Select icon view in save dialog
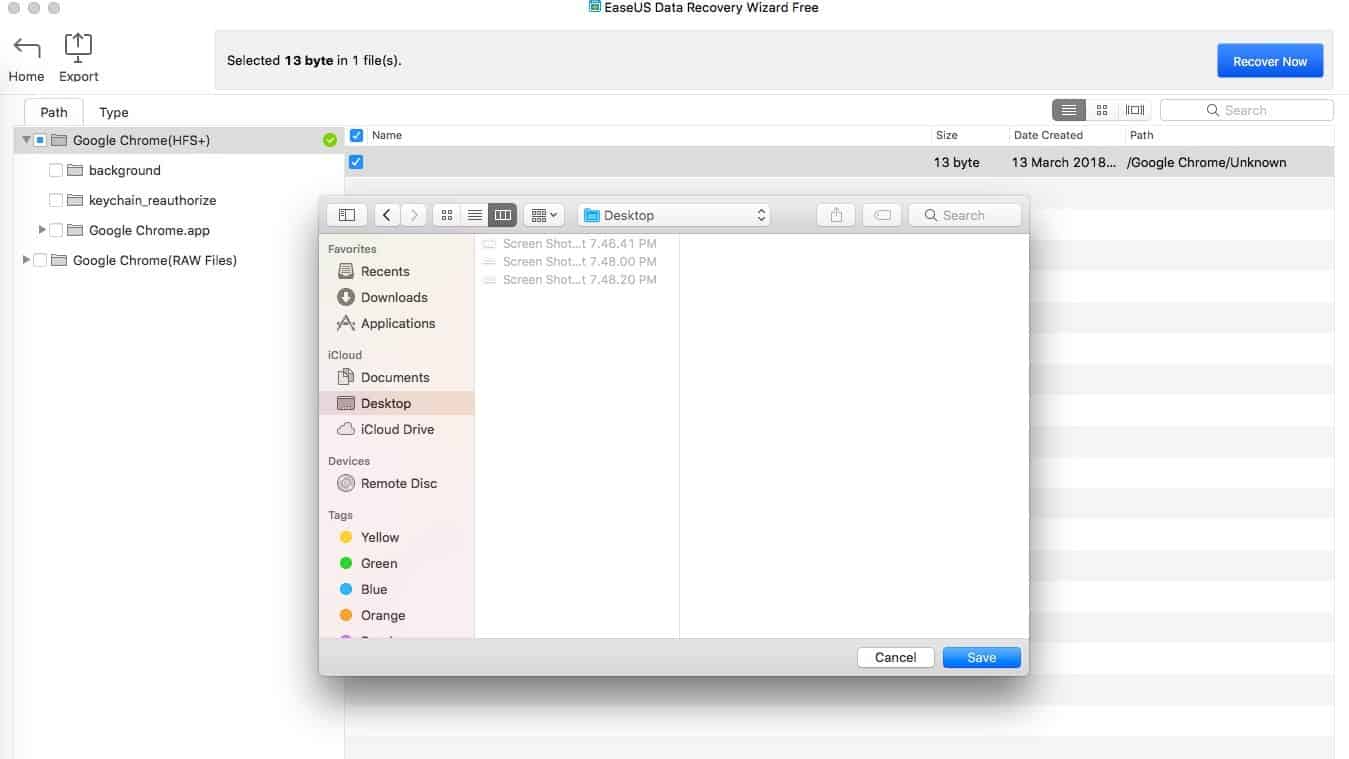 [447, 215]
